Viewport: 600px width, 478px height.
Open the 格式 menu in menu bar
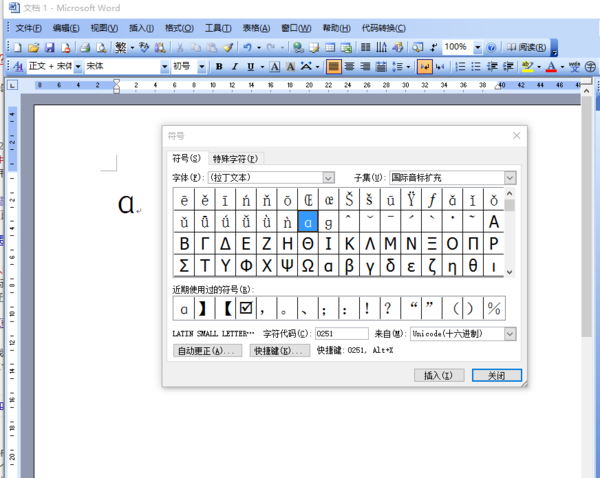click(179, 28)
